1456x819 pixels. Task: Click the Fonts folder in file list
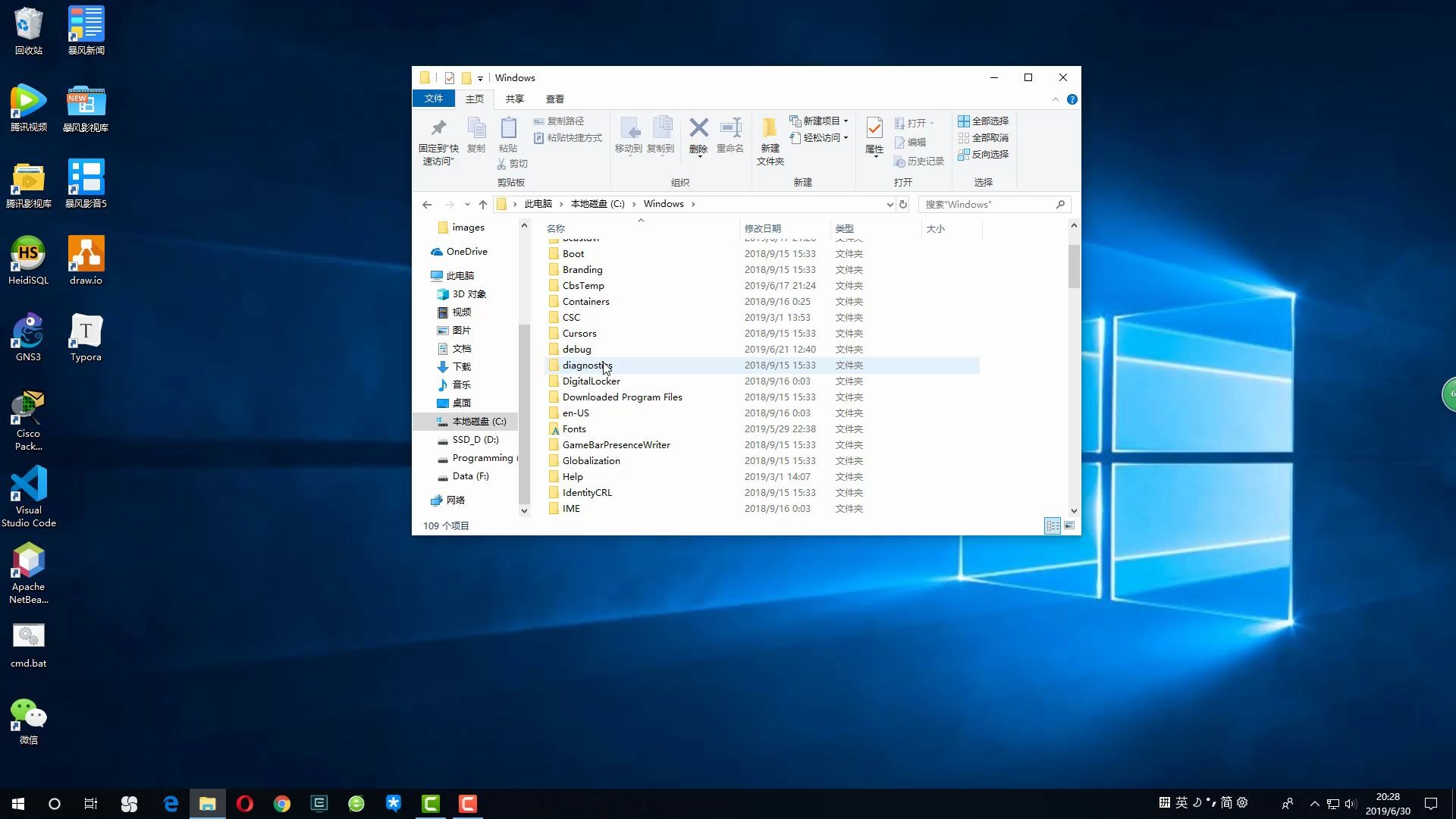575,429
